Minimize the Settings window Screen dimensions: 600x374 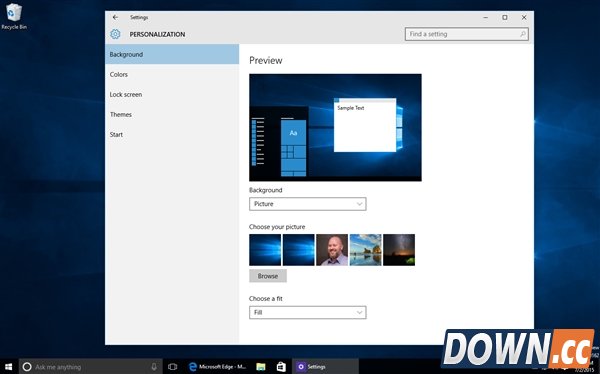click(x=486, y=17)
